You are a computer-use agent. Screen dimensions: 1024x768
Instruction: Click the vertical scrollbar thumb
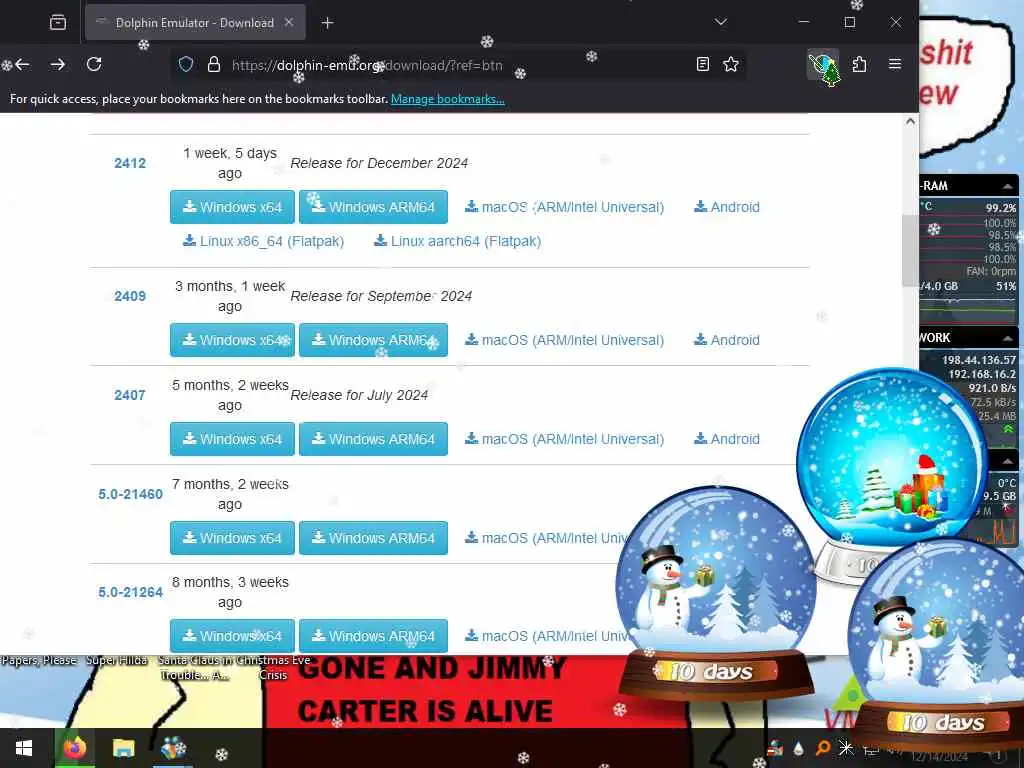(910, 250)
